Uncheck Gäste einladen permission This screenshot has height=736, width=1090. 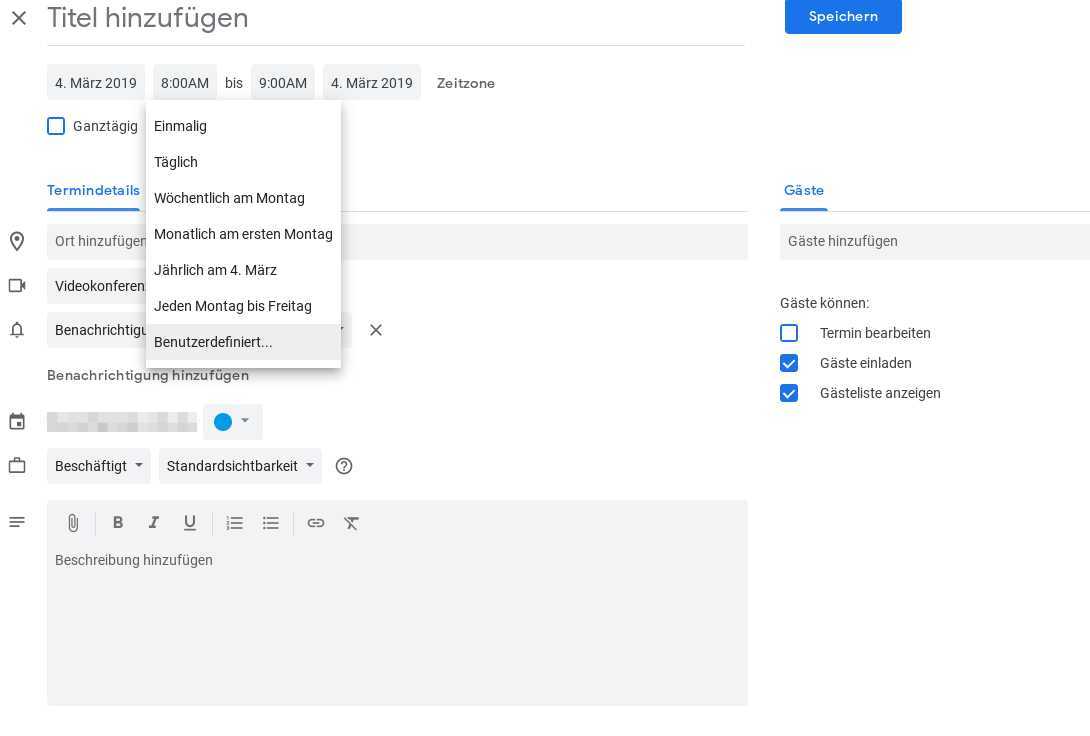pos(789,363)
